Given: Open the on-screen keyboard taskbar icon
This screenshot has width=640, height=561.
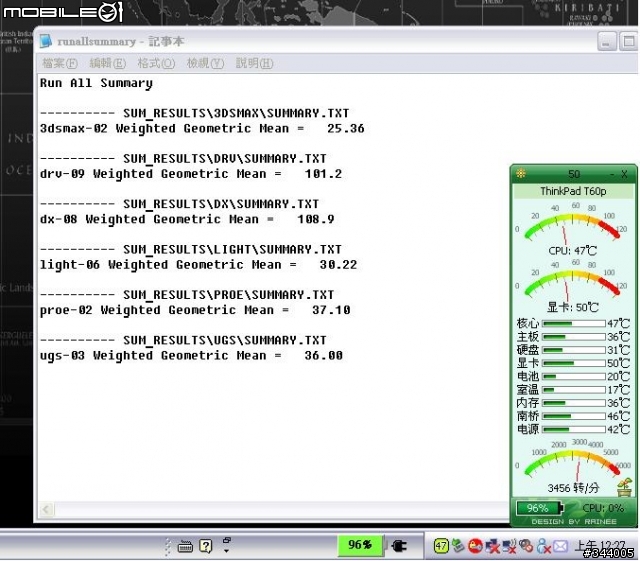Looking at the screenshot, I should (185, 546).
